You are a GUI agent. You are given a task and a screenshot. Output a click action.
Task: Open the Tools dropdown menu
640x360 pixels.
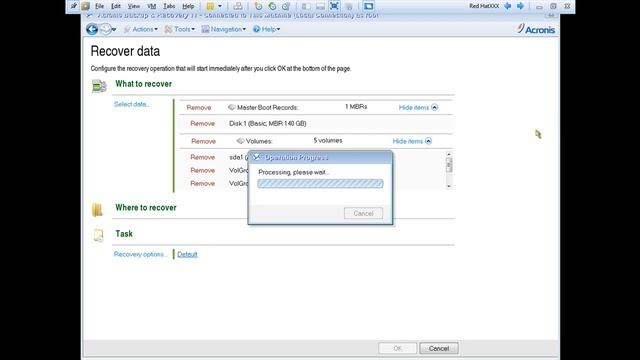tap(180, 29)
